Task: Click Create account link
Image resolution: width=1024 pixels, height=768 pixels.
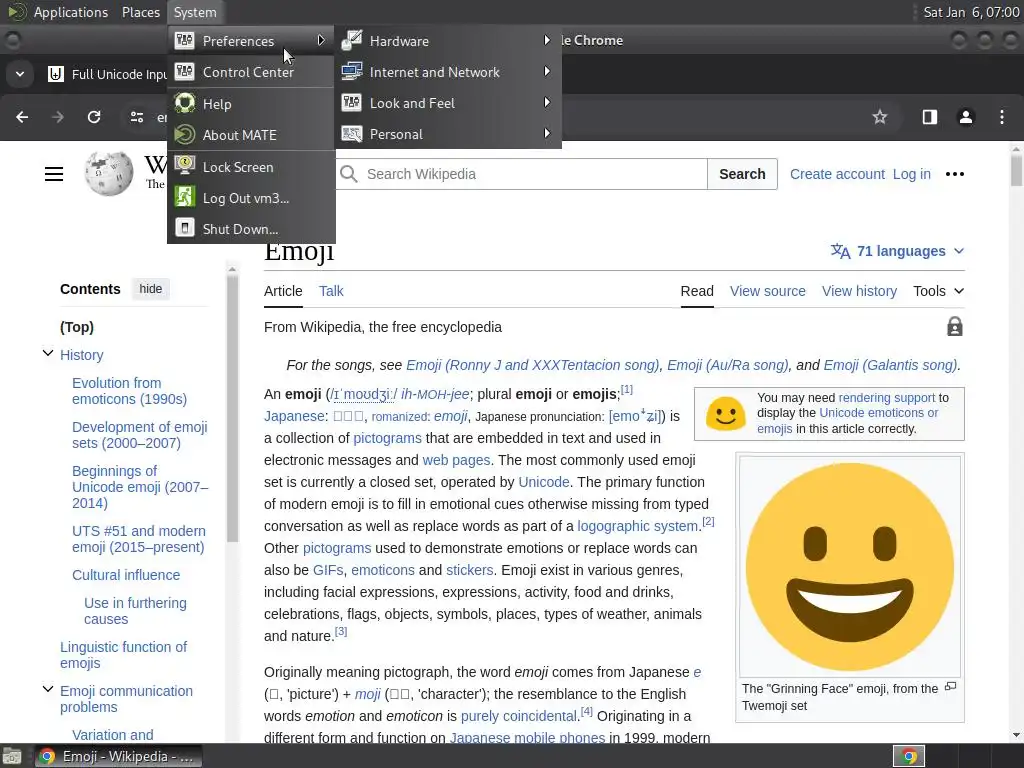Action: 837,174
